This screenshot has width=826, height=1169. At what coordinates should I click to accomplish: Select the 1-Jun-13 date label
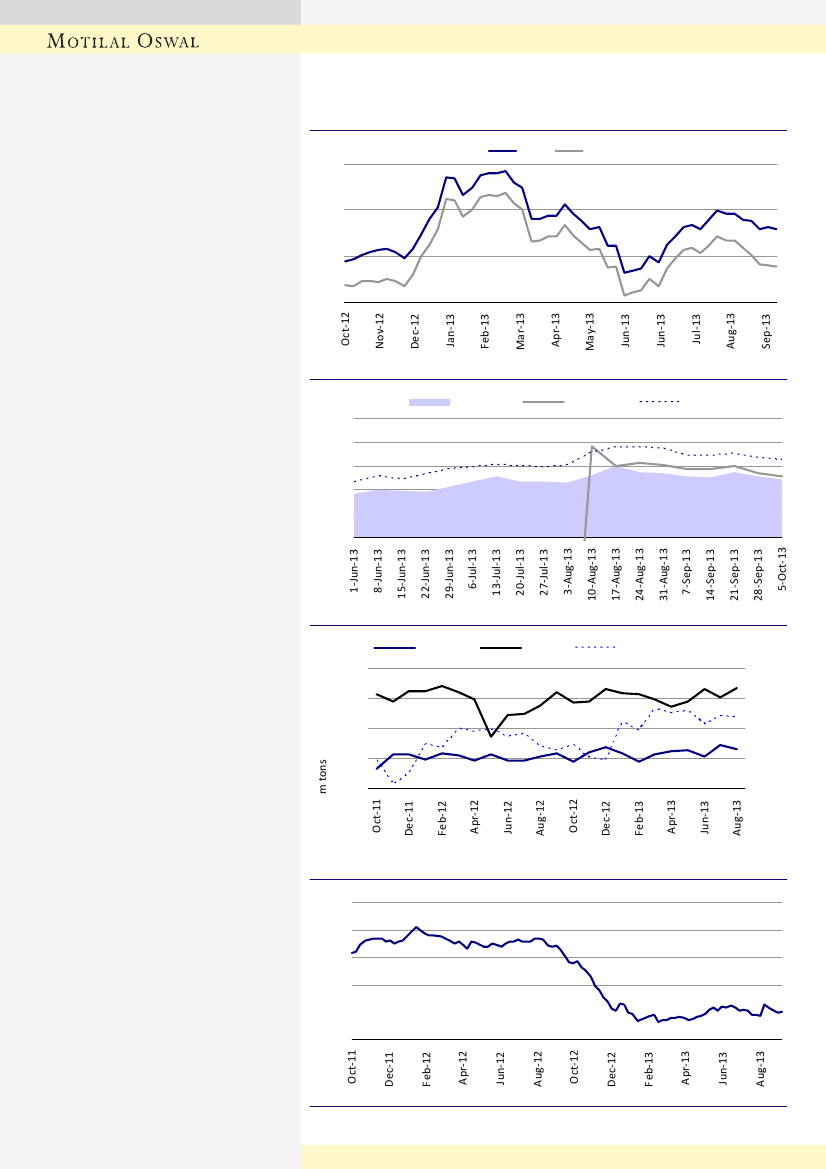pyautogui.click(x=354, y=573)
